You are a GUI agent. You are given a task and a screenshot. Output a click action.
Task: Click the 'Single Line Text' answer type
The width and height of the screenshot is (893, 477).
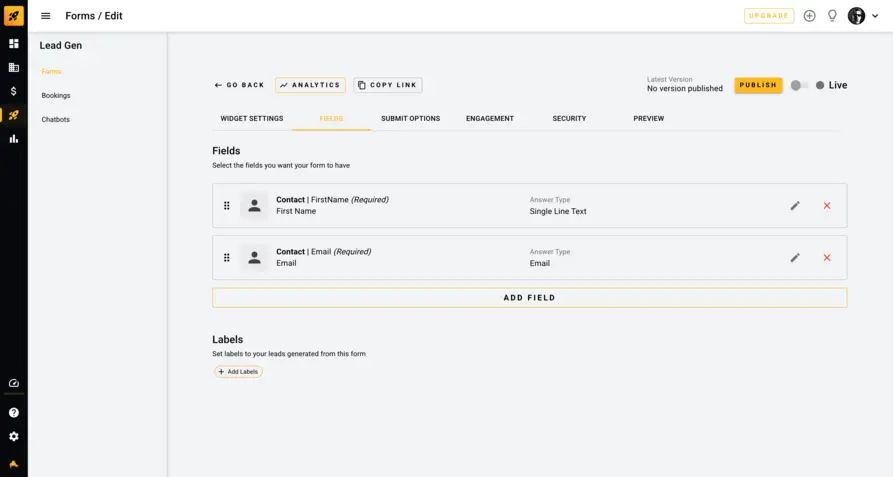[558, 211]
